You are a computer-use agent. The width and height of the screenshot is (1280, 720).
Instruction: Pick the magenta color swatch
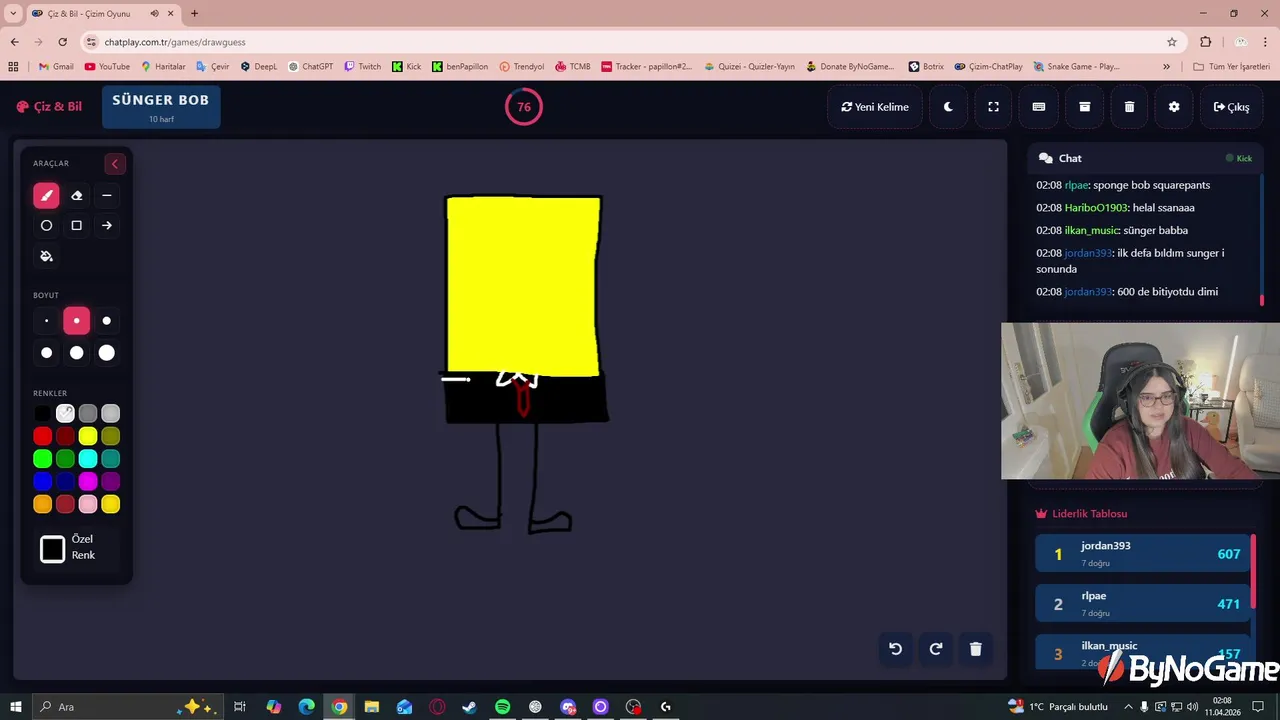(88, 482)
